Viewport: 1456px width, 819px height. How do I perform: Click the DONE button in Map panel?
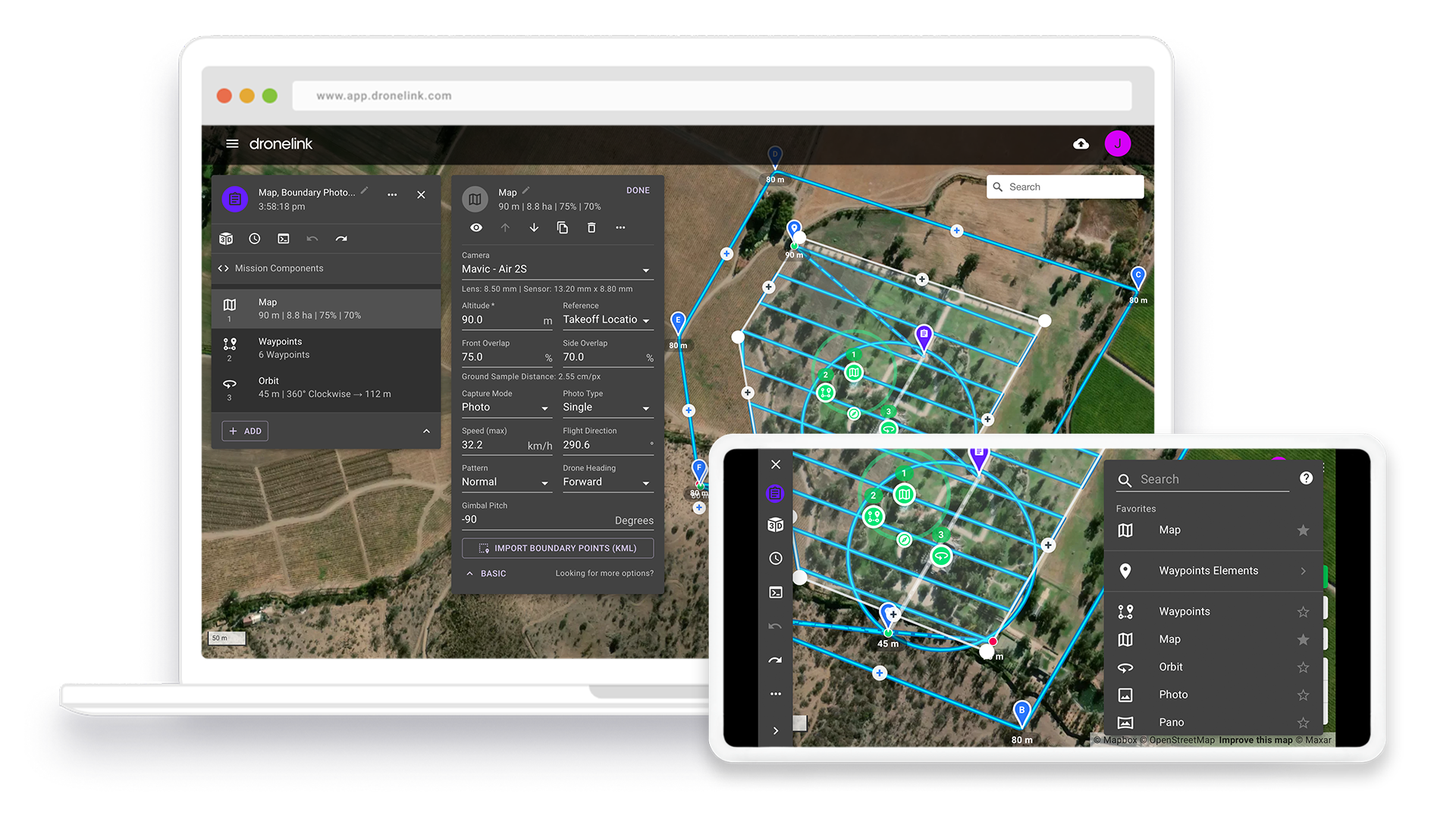pos(638,190)
